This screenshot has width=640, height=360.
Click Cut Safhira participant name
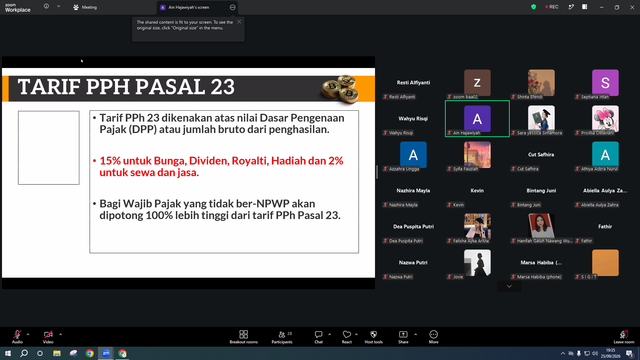coord(541,154)
